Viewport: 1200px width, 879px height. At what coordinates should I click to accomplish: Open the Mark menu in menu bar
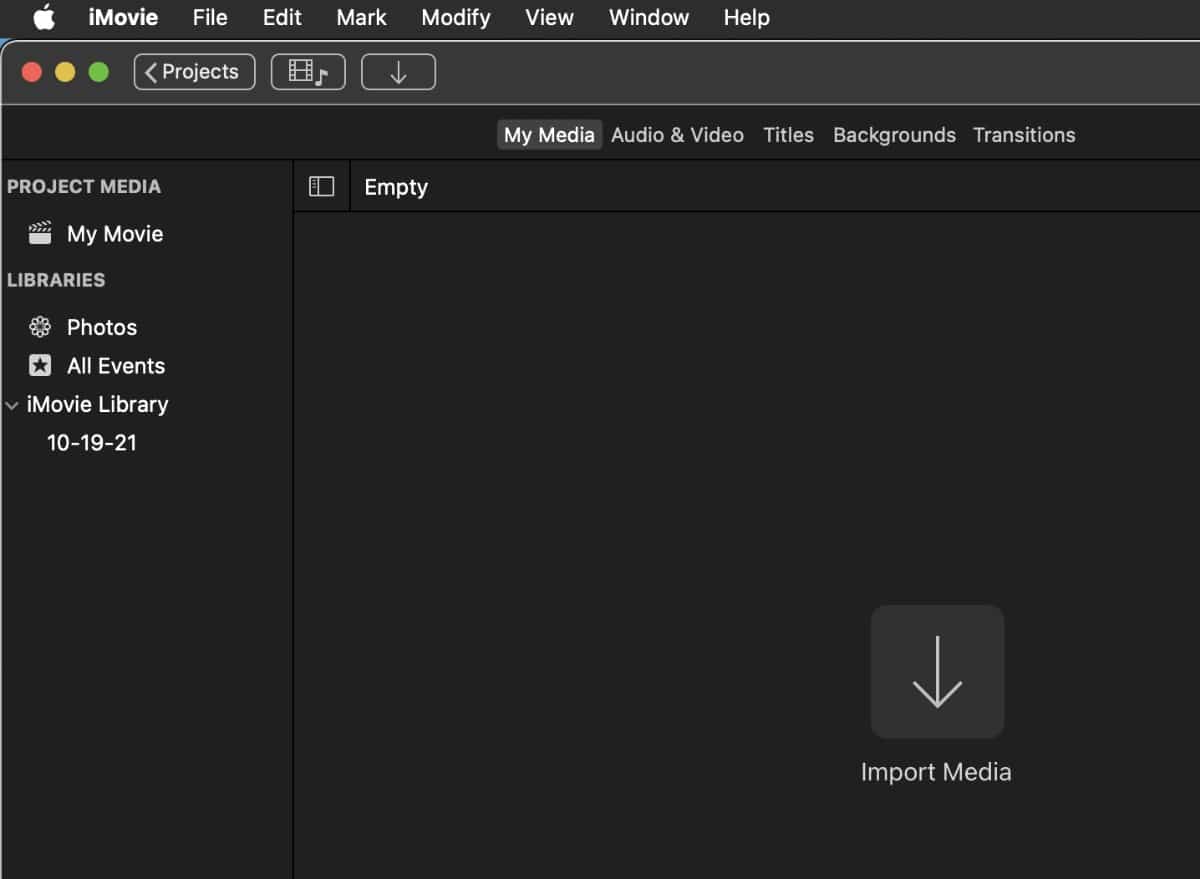pos(361,18)
